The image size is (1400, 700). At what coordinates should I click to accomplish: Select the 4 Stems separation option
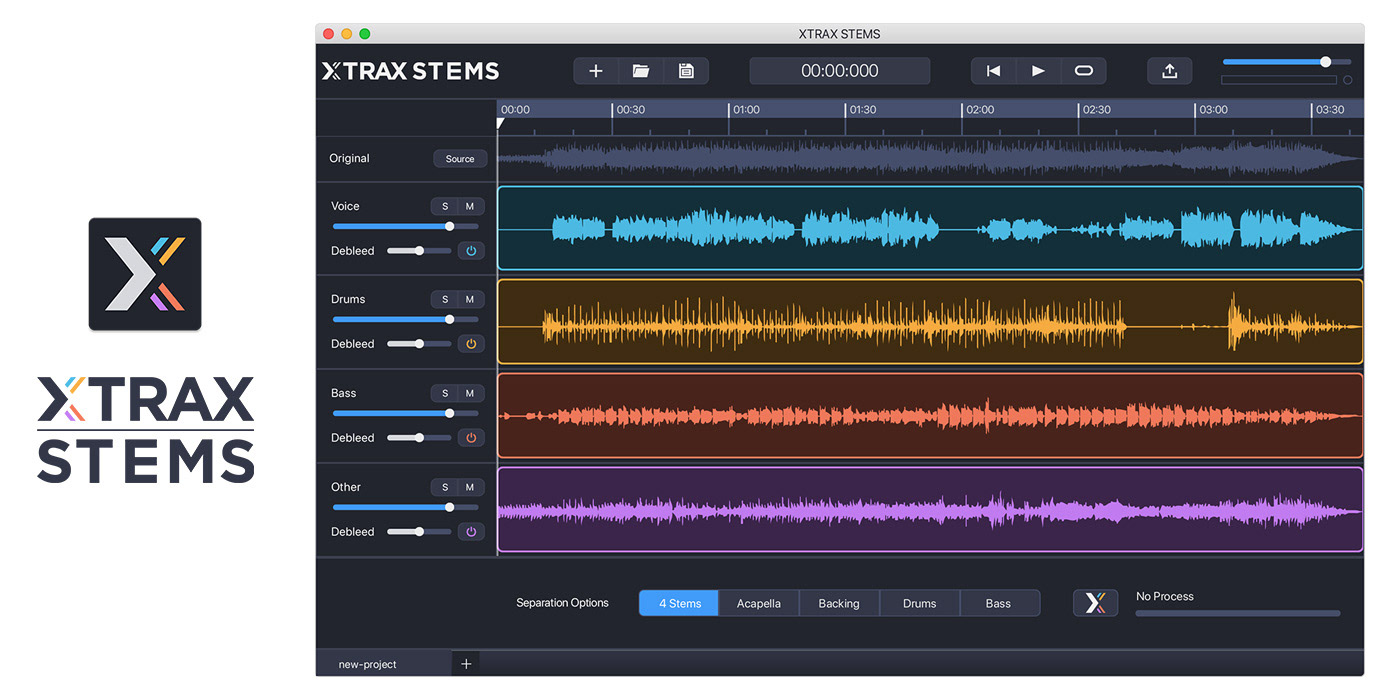679,603
